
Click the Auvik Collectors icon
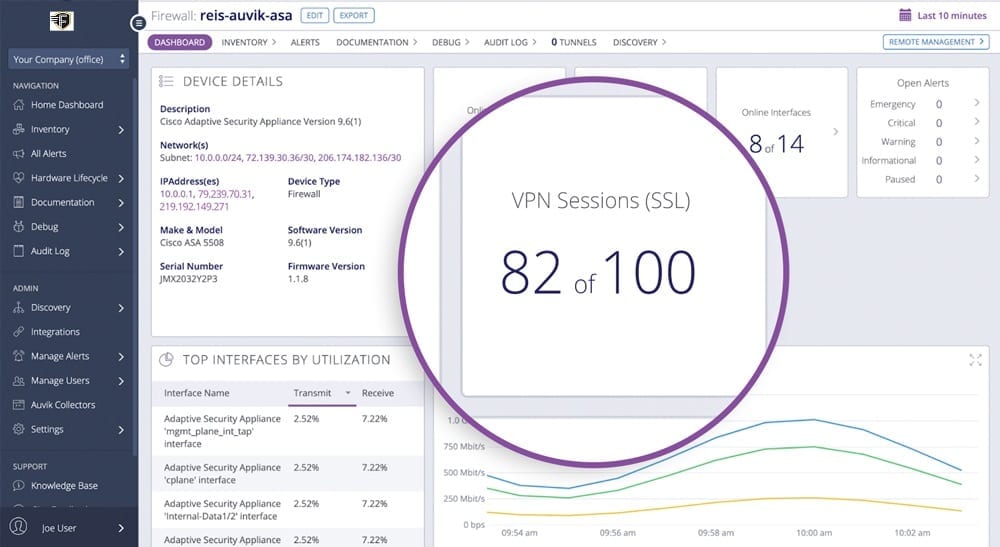[18, 405]
